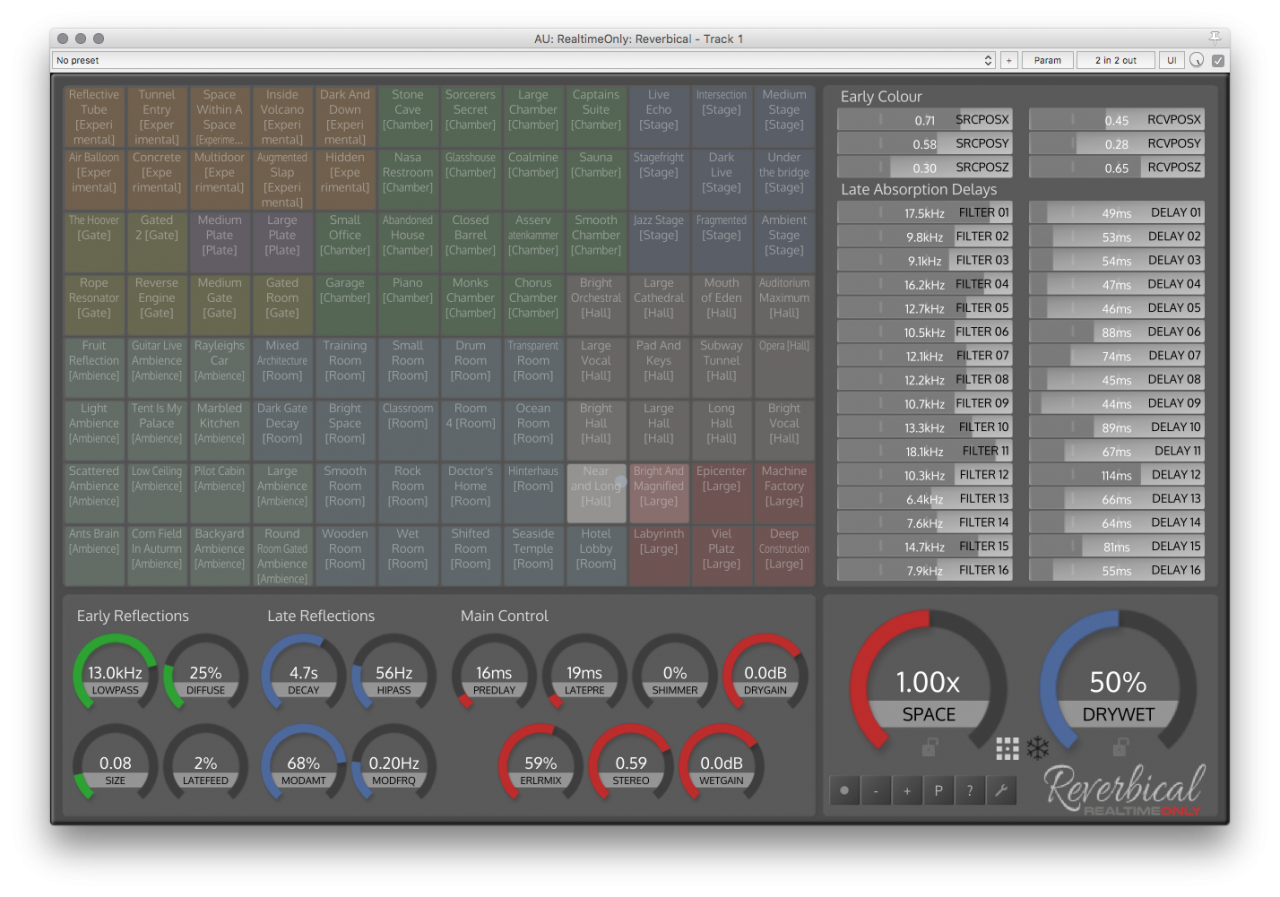Pick the Rope Resonator gate preset

tap(94, 305)
